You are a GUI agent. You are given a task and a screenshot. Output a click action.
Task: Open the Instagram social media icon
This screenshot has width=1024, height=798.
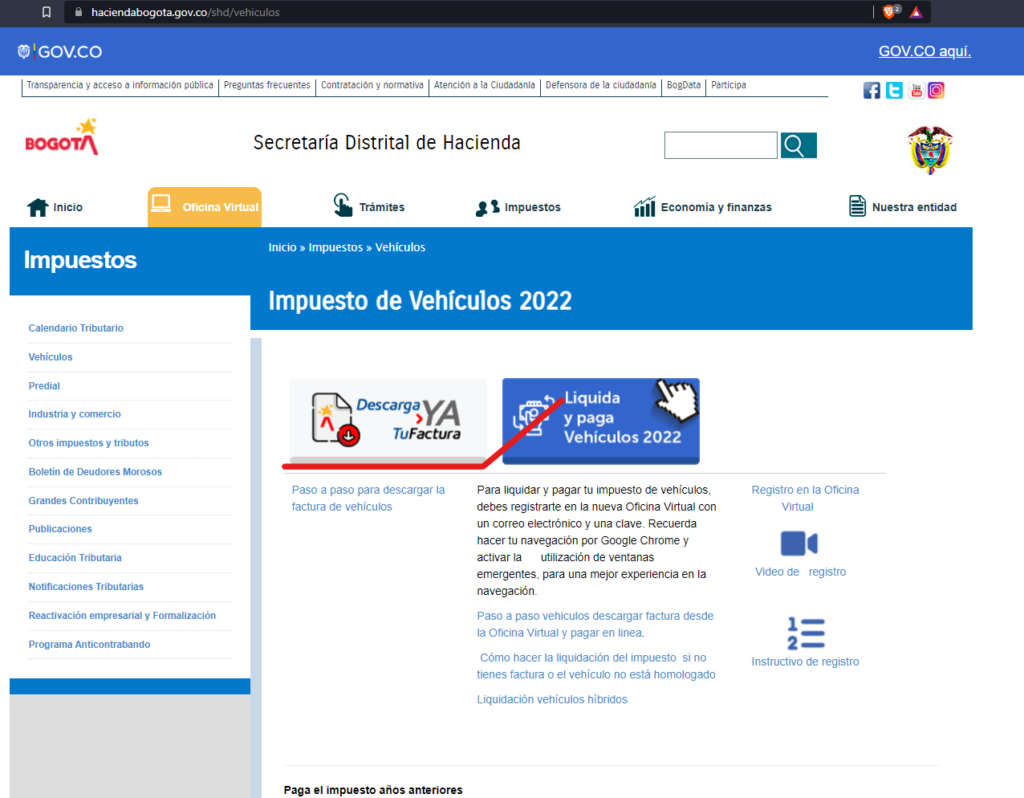click(936, 90)
